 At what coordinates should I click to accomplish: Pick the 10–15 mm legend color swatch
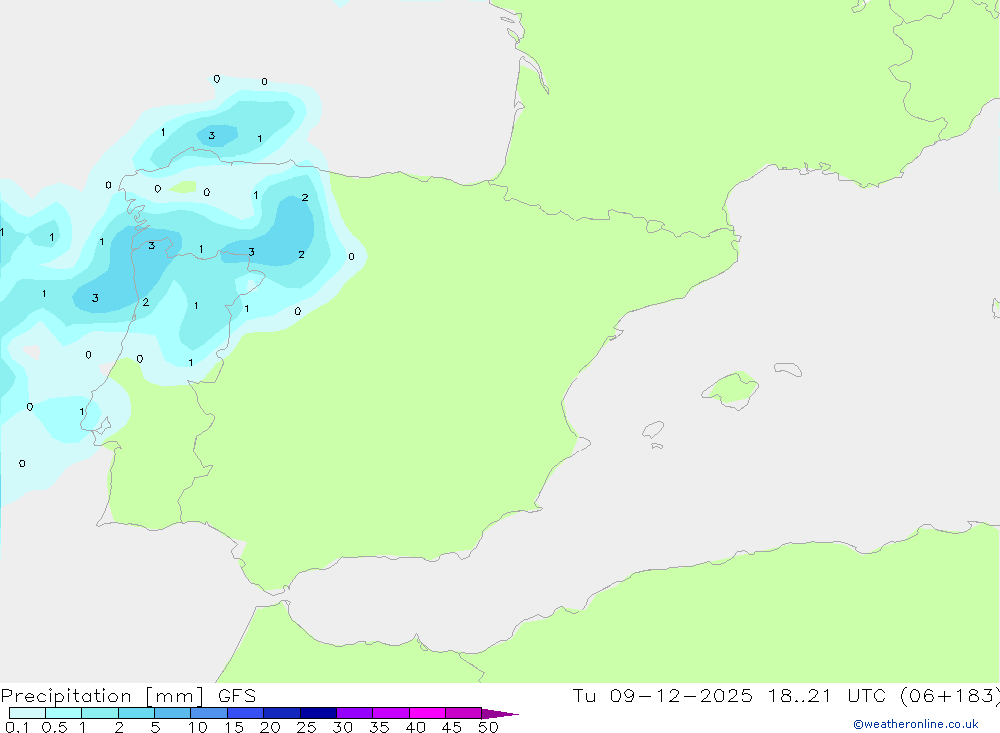(x=209, y=713)
